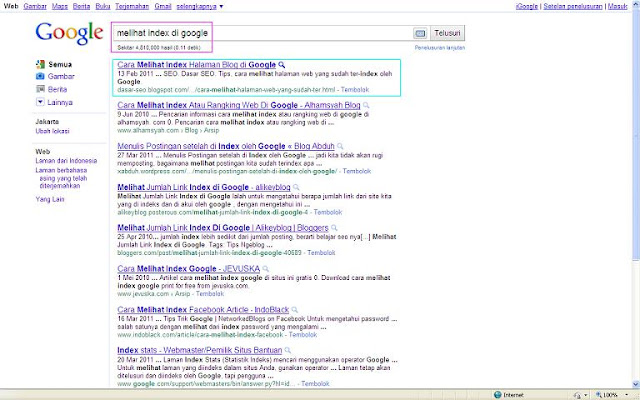Screen dimensions: 640x400
Task: Preview magnifier next to IndoBlack result
Action: pyautogui.click(x=295, y=309)
